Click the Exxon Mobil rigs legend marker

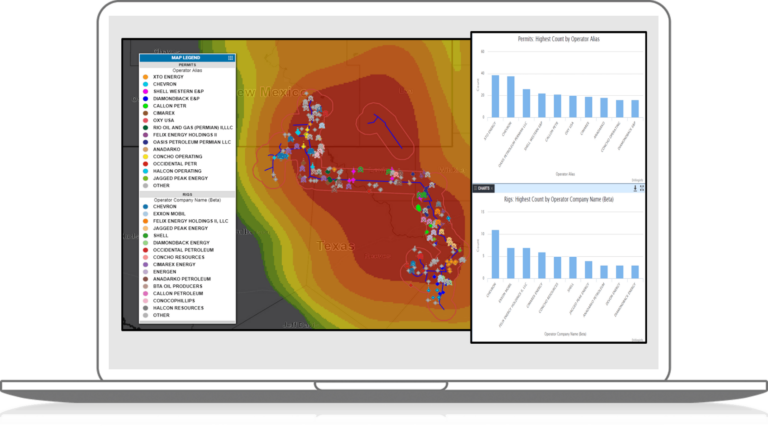[x=146, y=215]
